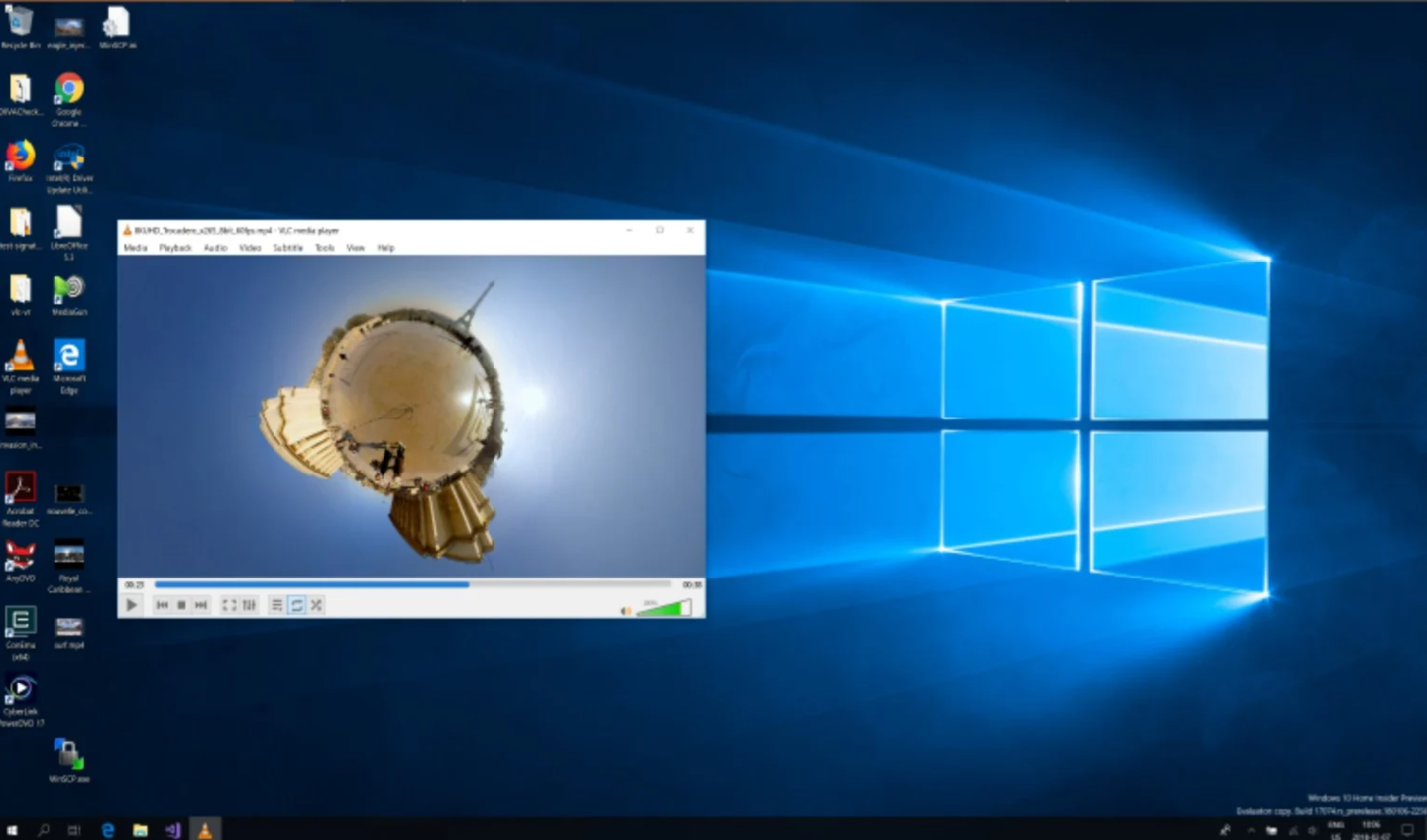
Task: Open the View menu in VLC
Action: 356,248
